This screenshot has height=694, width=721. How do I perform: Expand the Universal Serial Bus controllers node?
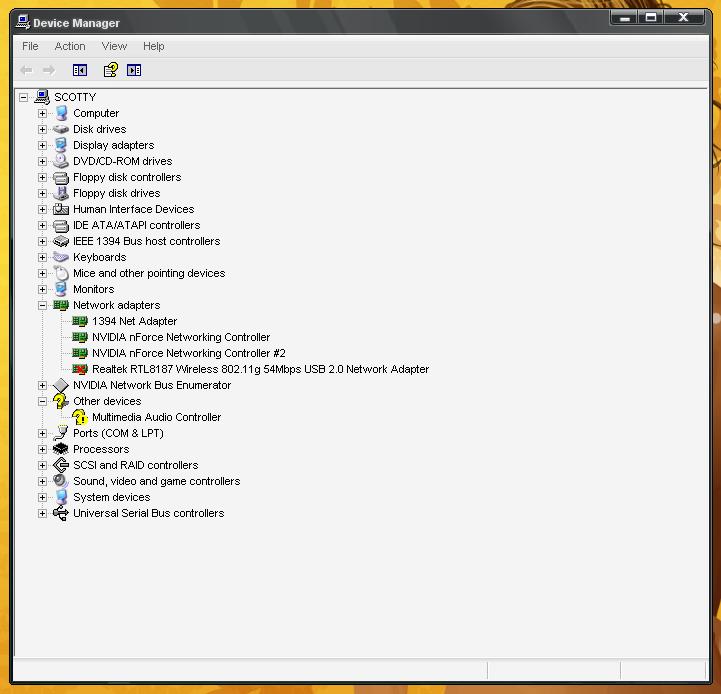[42, 513]
